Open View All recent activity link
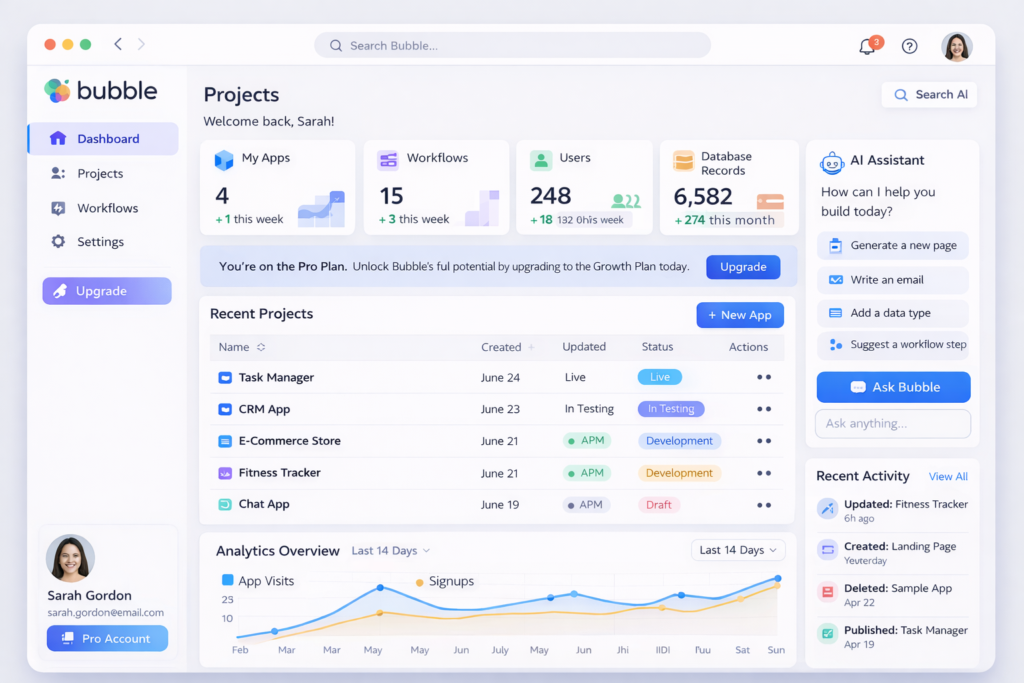The image size is (1024, 683). pos(948,477)
